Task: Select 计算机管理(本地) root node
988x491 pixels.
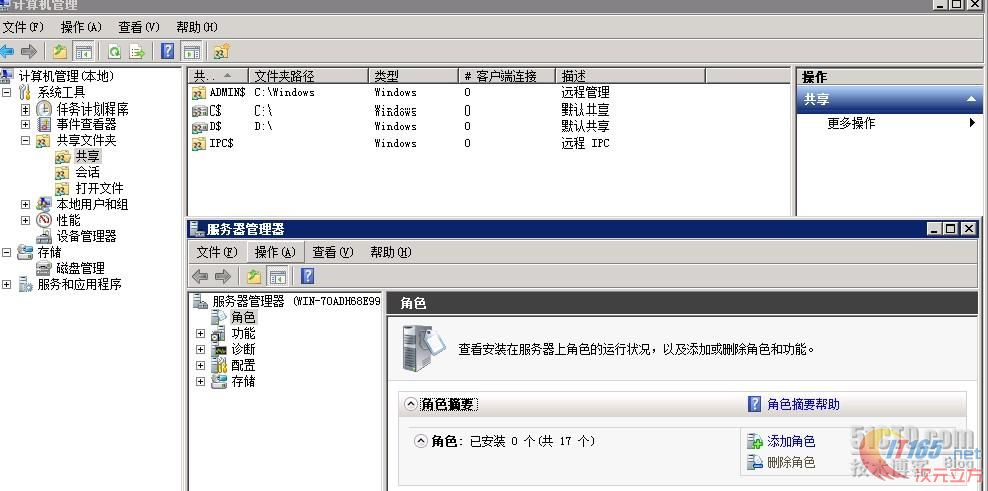Action: [66, 76]
